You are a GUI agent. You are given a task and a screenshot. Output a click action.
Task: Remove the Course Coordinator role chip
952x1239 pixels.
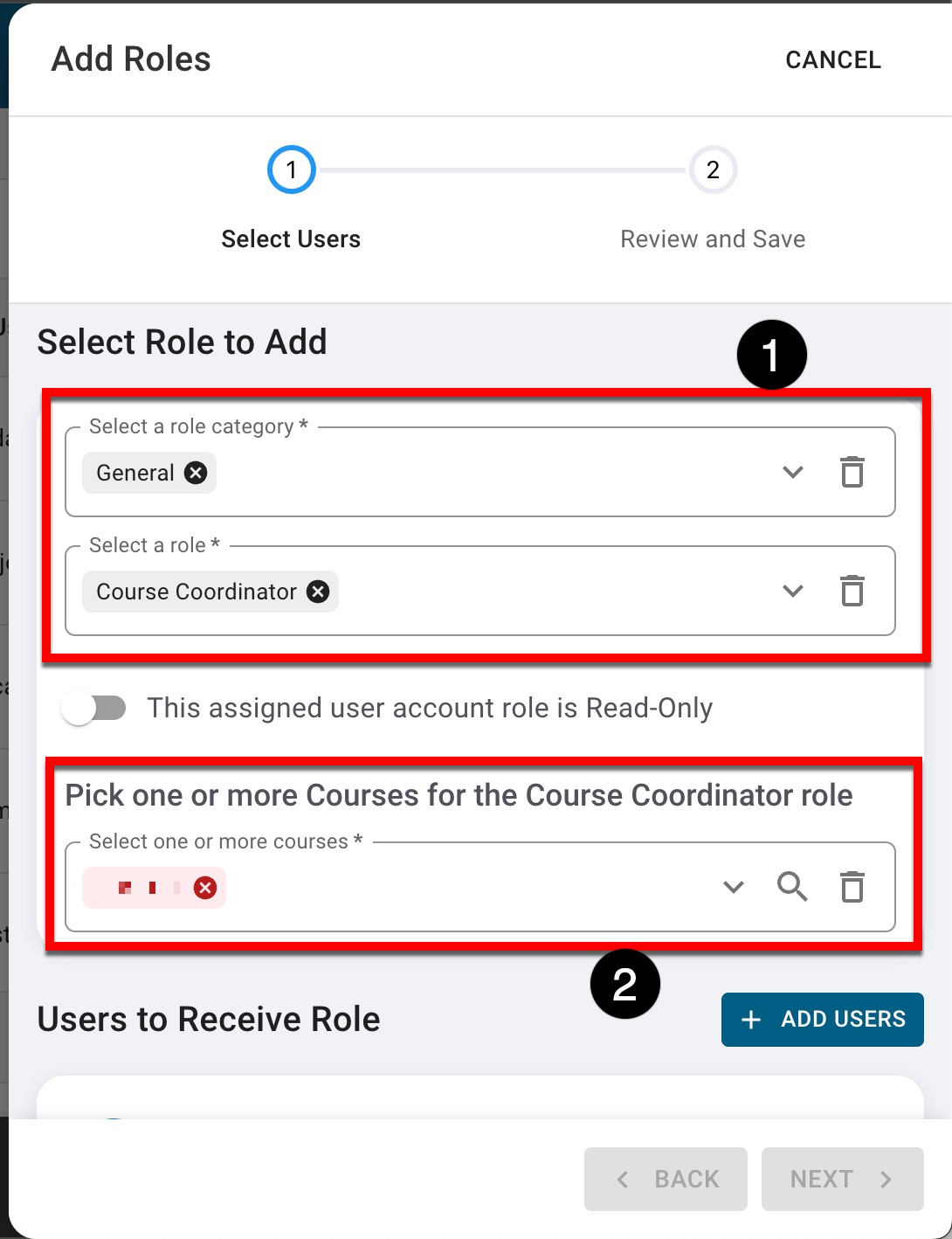point(318,592)
